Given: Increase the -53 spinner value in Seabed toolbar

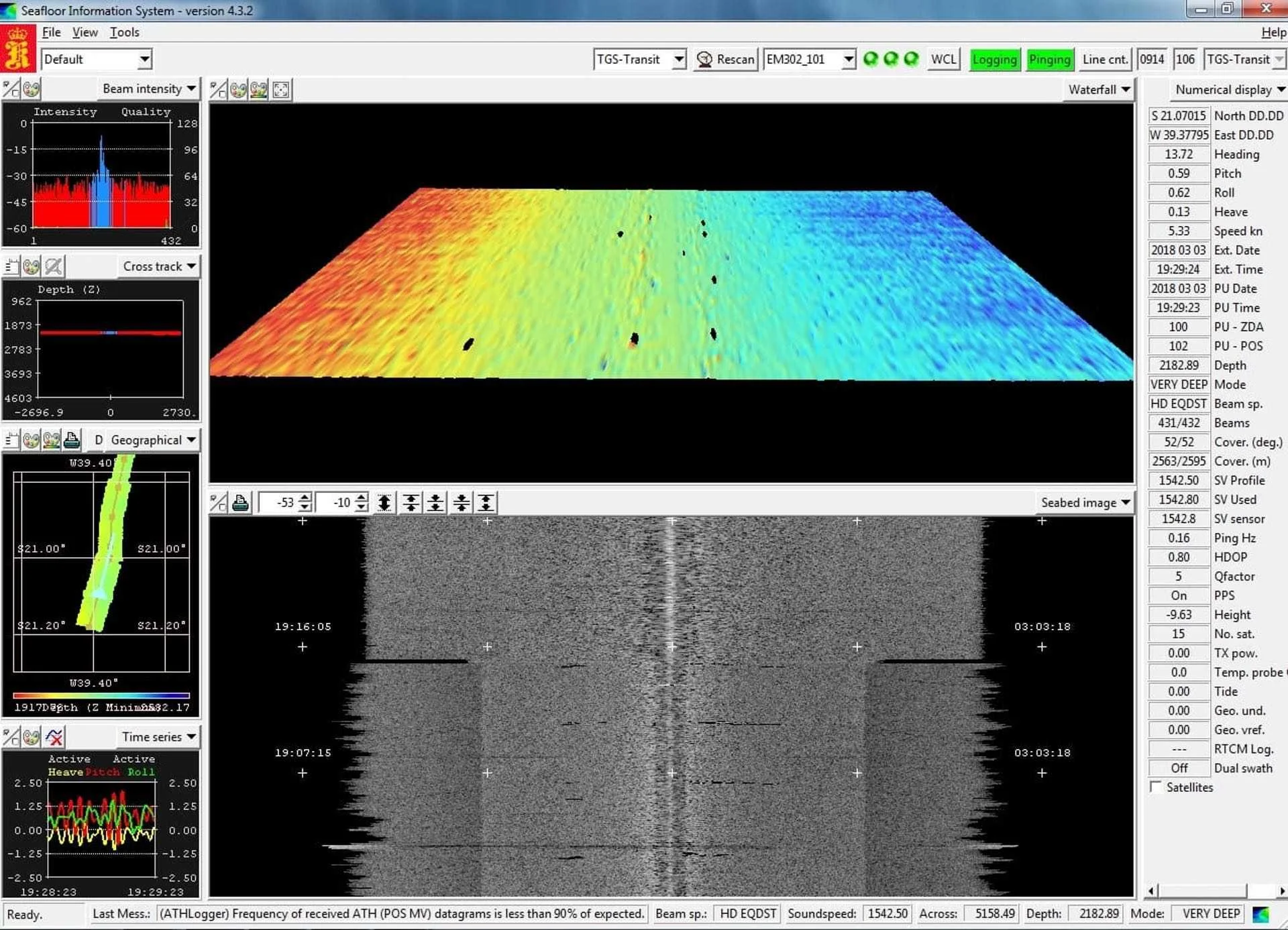Looking at the screenshot, I should point(305,498).
